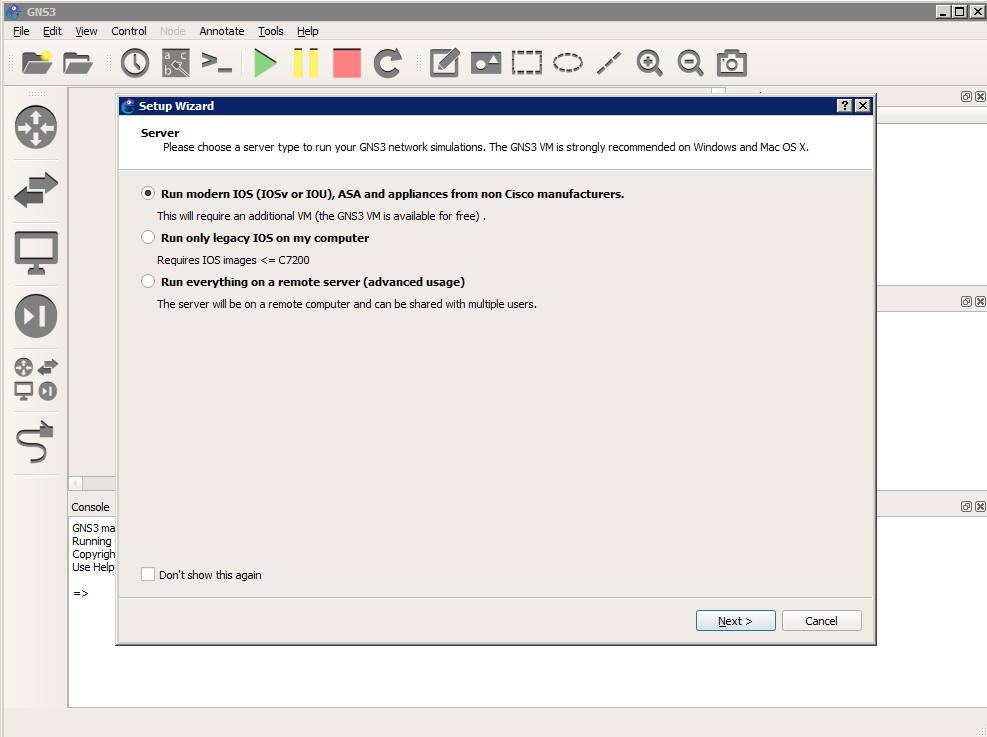Reload all devices icon
This screenshot has height=737, width=987.
point(388,63)
